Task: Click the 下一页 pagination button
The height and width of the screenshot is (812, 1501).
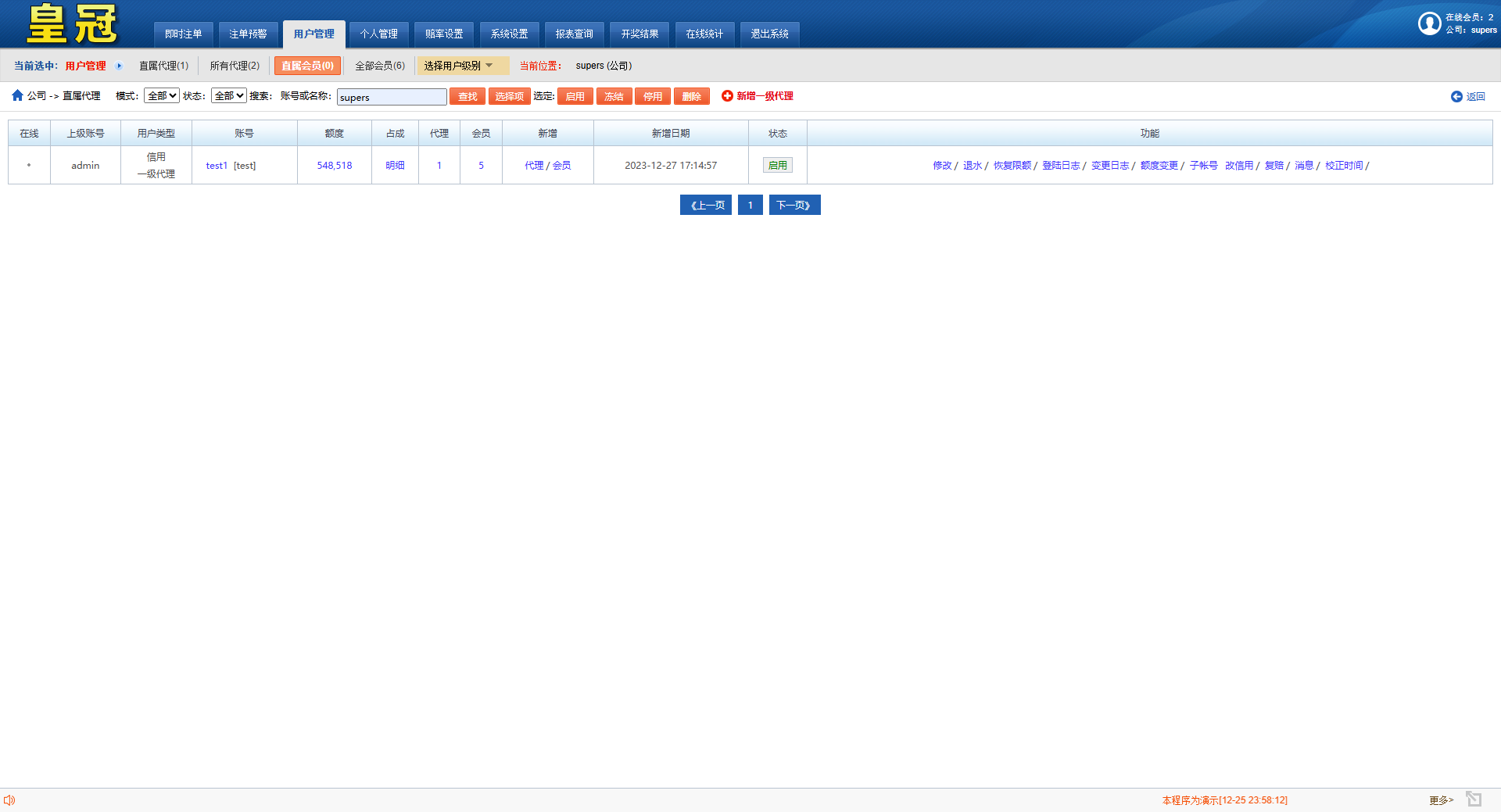Action: click(x=794, y=206)
